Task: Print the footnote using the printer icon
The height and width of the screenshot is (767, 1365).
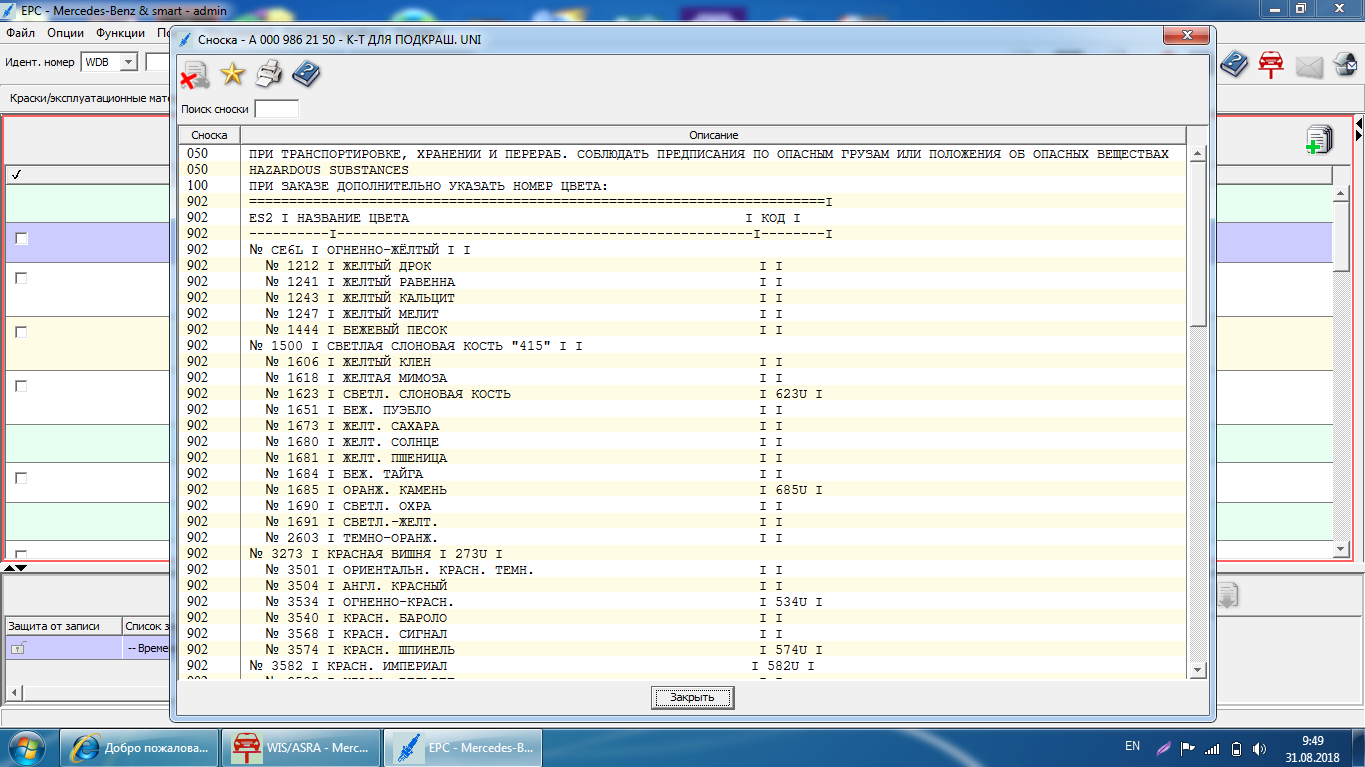Action: click(269, 74)
